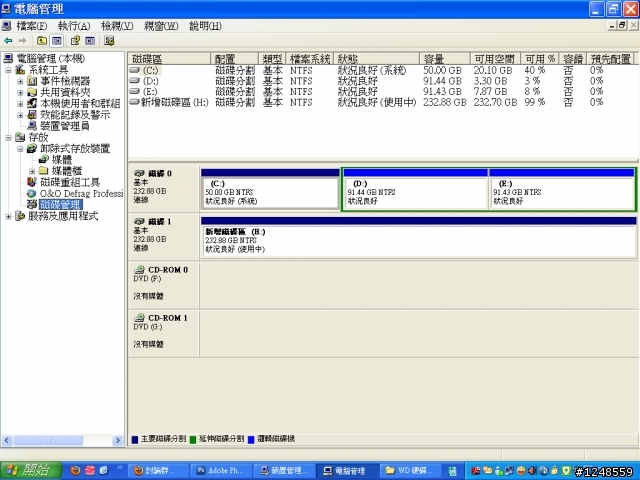The width and height of the screenshot is (640, 480).
Task: Expand the 媒體櫃 node
Action: click(x=31, y=171)
